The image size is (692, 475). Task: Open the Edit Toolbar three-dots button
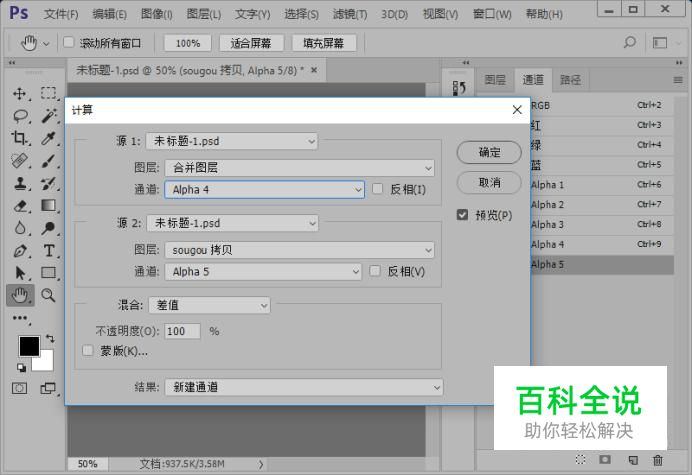tap(20, 318)
